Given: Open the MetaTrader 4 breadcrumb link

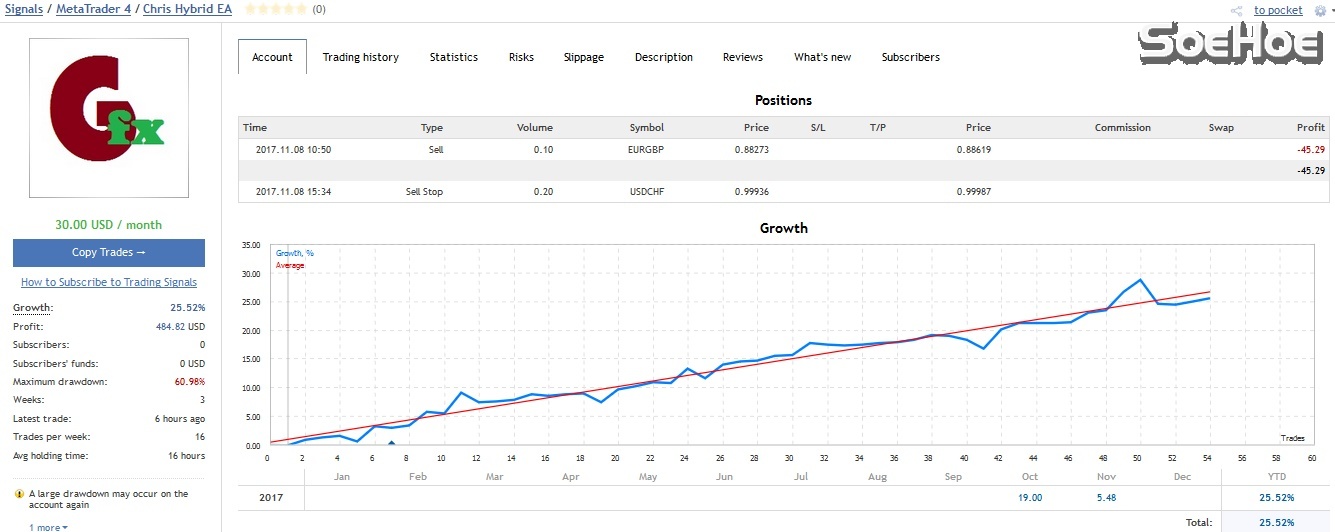Looking at the screenshot, I should click(93, 9).
